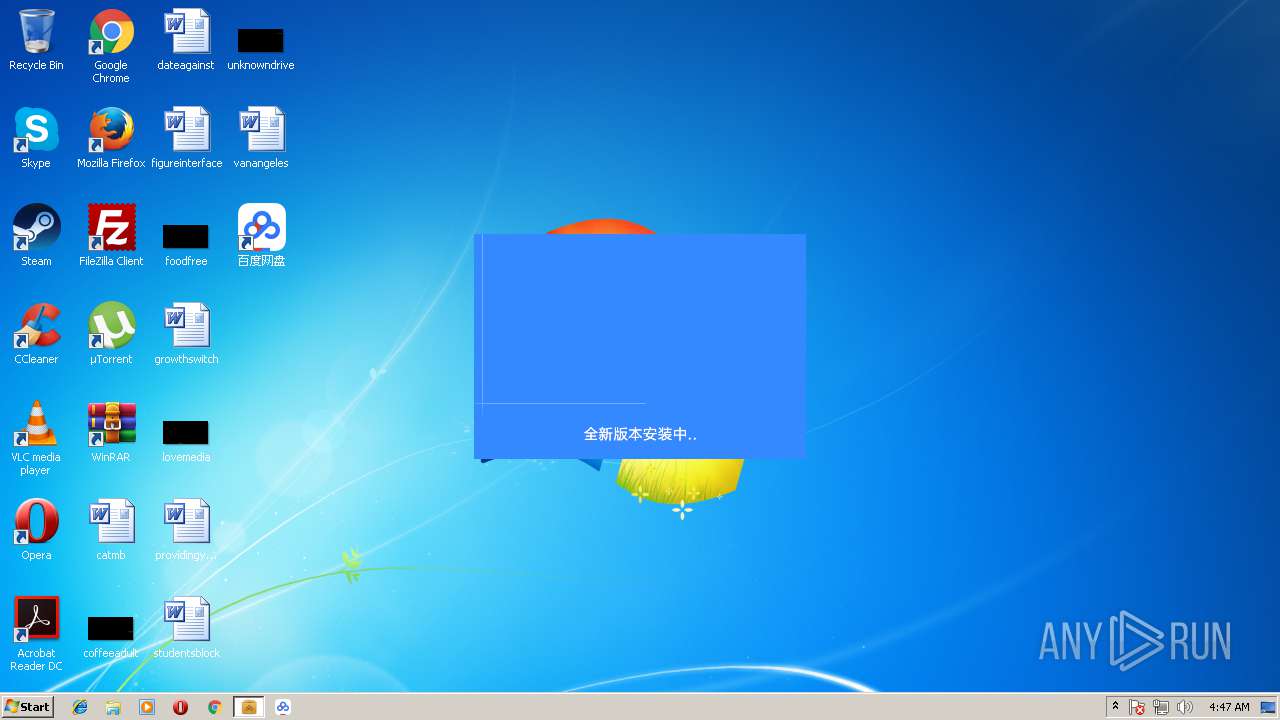Screen dimensions: 1280x720
Task: Open Internet Explorer from the taskbar
Action: pyautogui.click(x=80, y=707)
